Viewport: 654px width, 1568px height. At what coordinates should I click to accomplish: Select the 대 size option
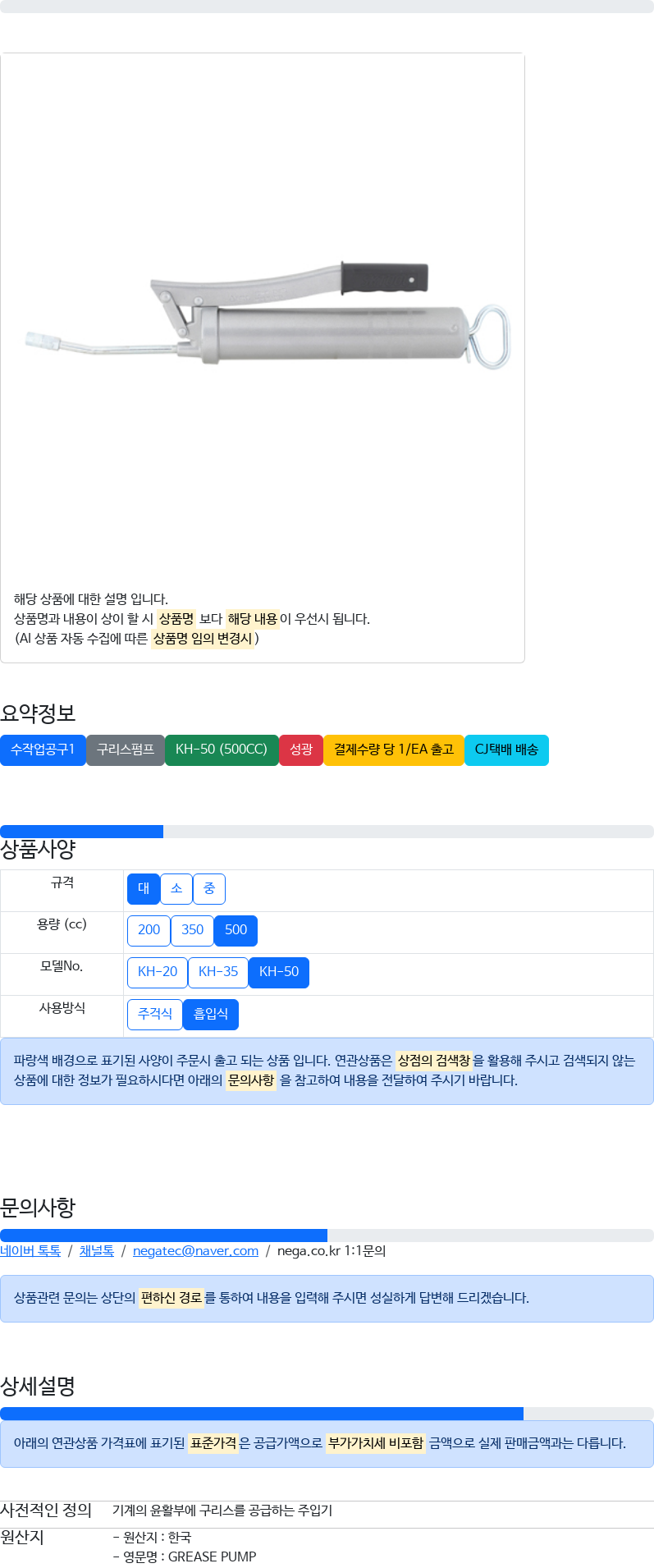coord(144,889)
